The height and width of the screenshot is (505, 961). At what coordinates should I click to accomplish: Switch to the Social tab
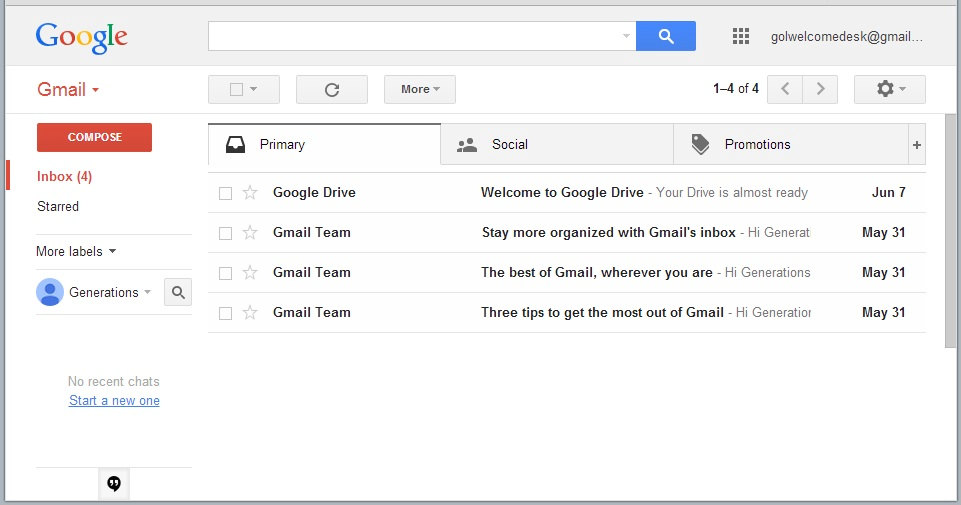click(556, 145)
